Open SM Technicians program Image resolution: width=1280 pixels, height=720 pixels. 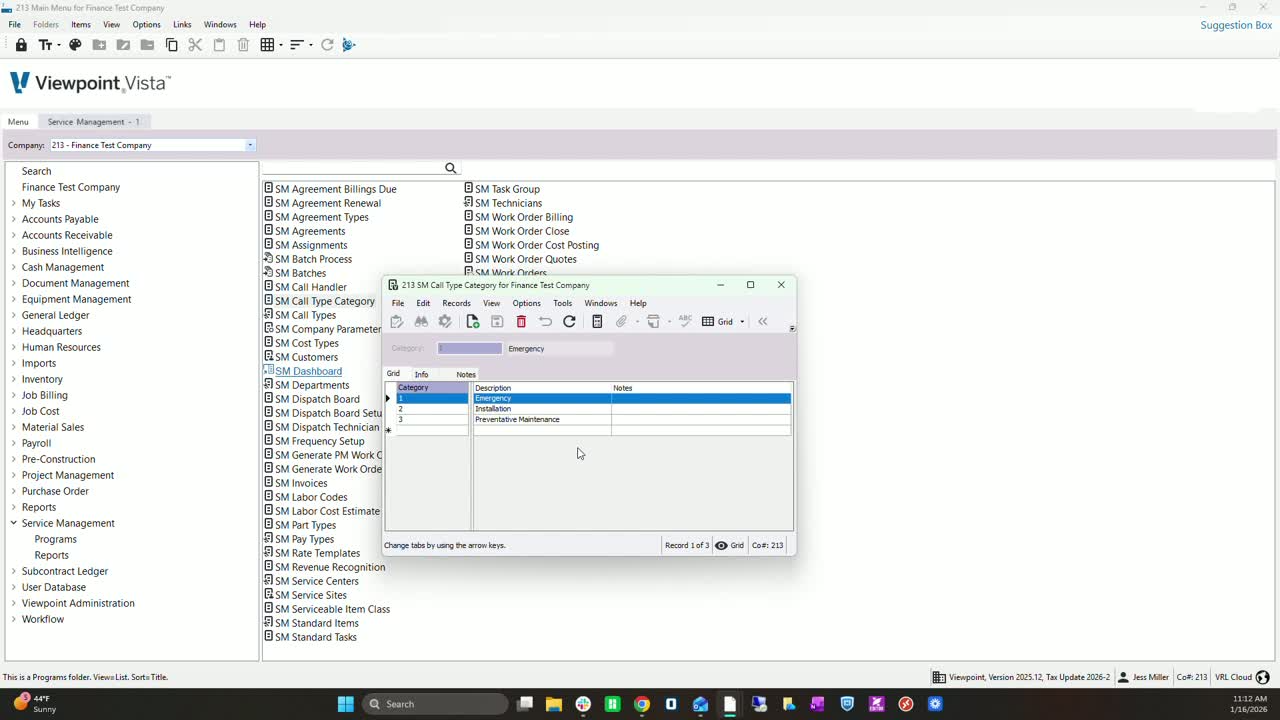pos(508,203)
